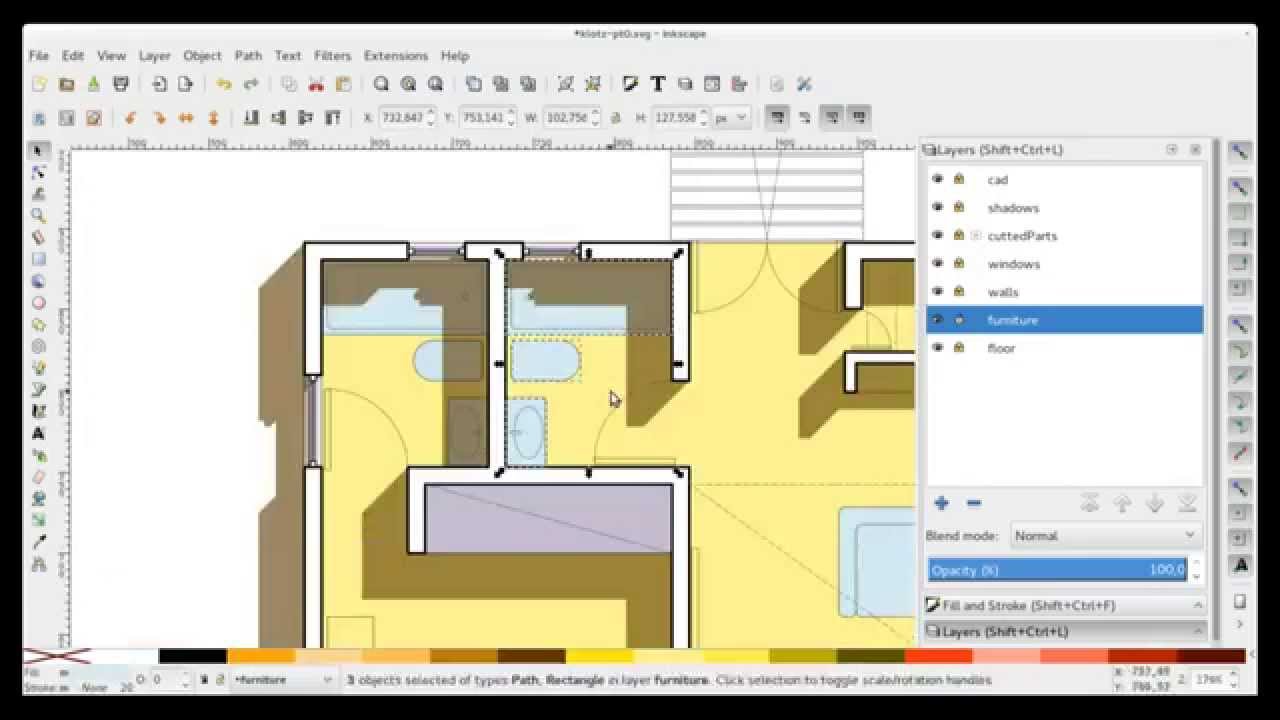Click the Print document icon
Image resolution: width=1280 pixels, height=720 pixels.
click(121, 85)
